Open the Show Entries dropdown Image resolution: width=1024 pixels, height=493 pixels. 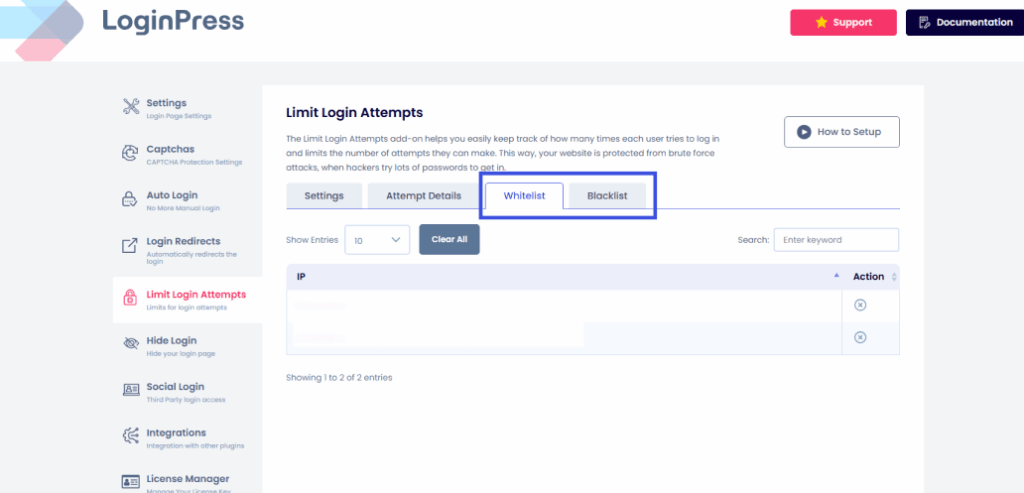point(377,240)
